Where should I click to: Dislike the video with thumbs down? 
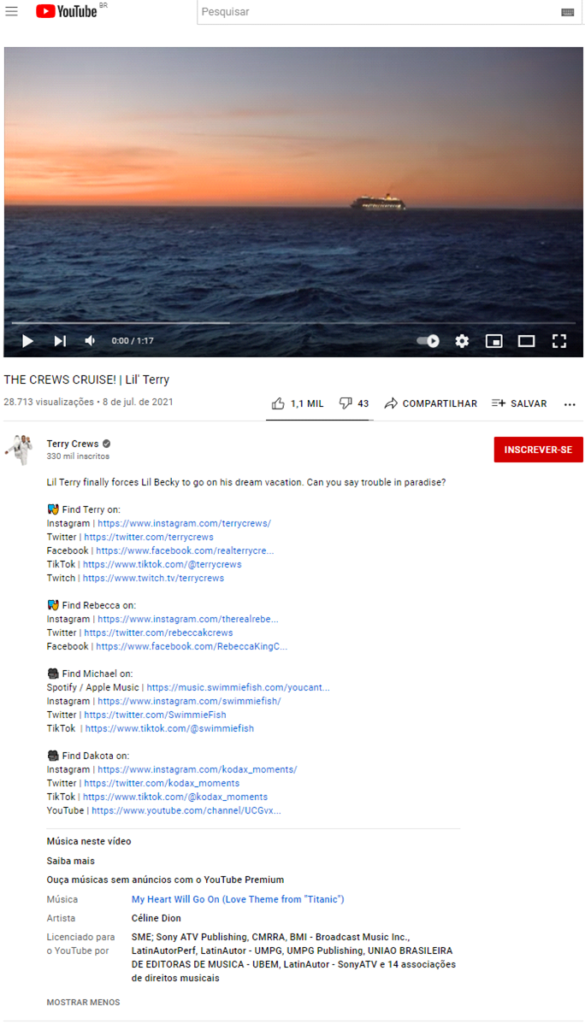(x=354, y=404)
